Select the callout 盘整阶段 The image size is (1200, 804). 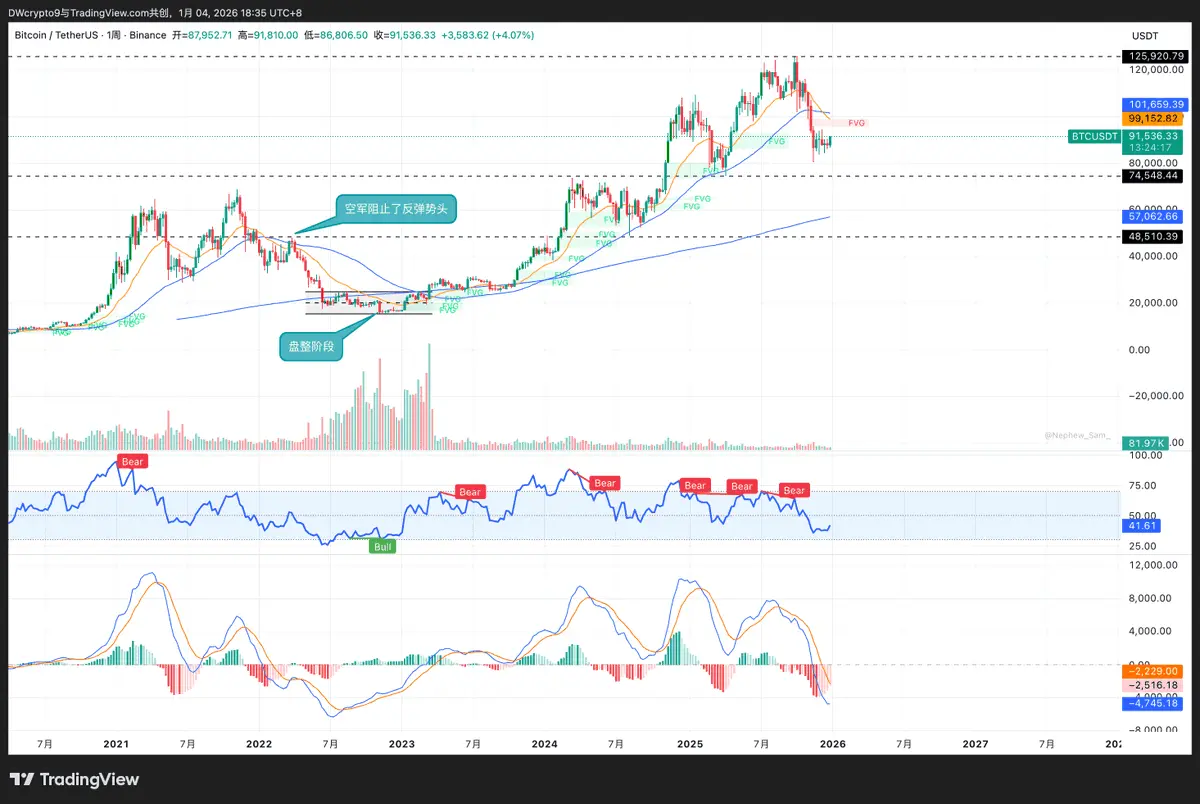click(x=313, y=347)
